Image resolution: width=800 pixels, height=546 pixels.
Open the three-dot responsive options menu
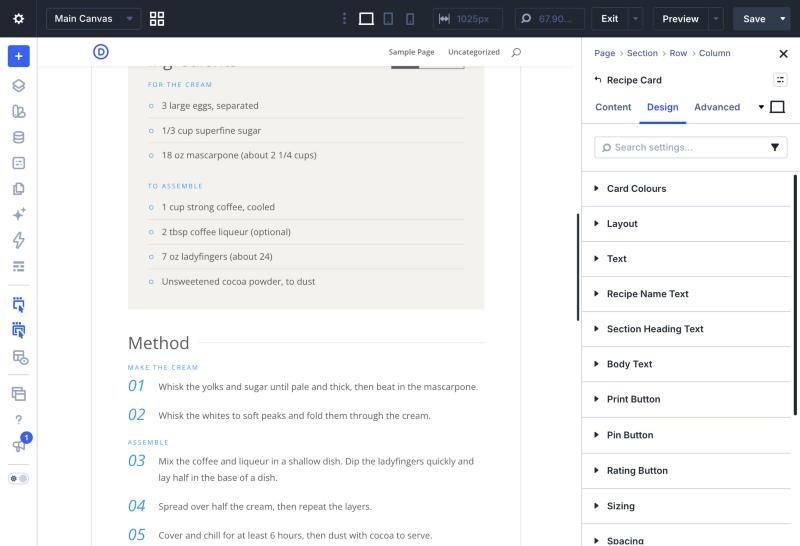[344, 19]
